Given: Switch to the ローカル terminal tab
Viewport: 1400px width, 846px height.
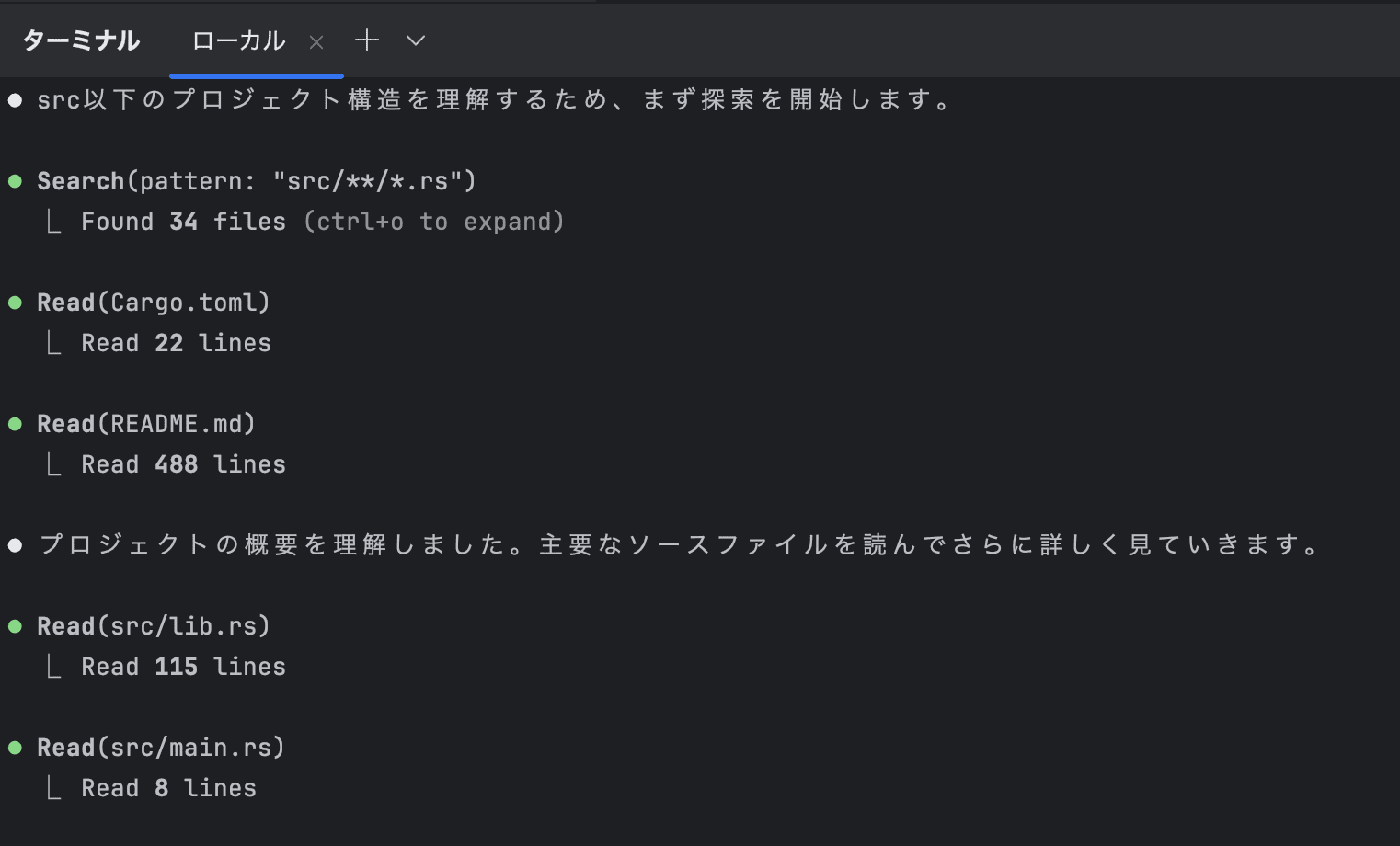Looking at the screenshot, I should tap(238, 41).
